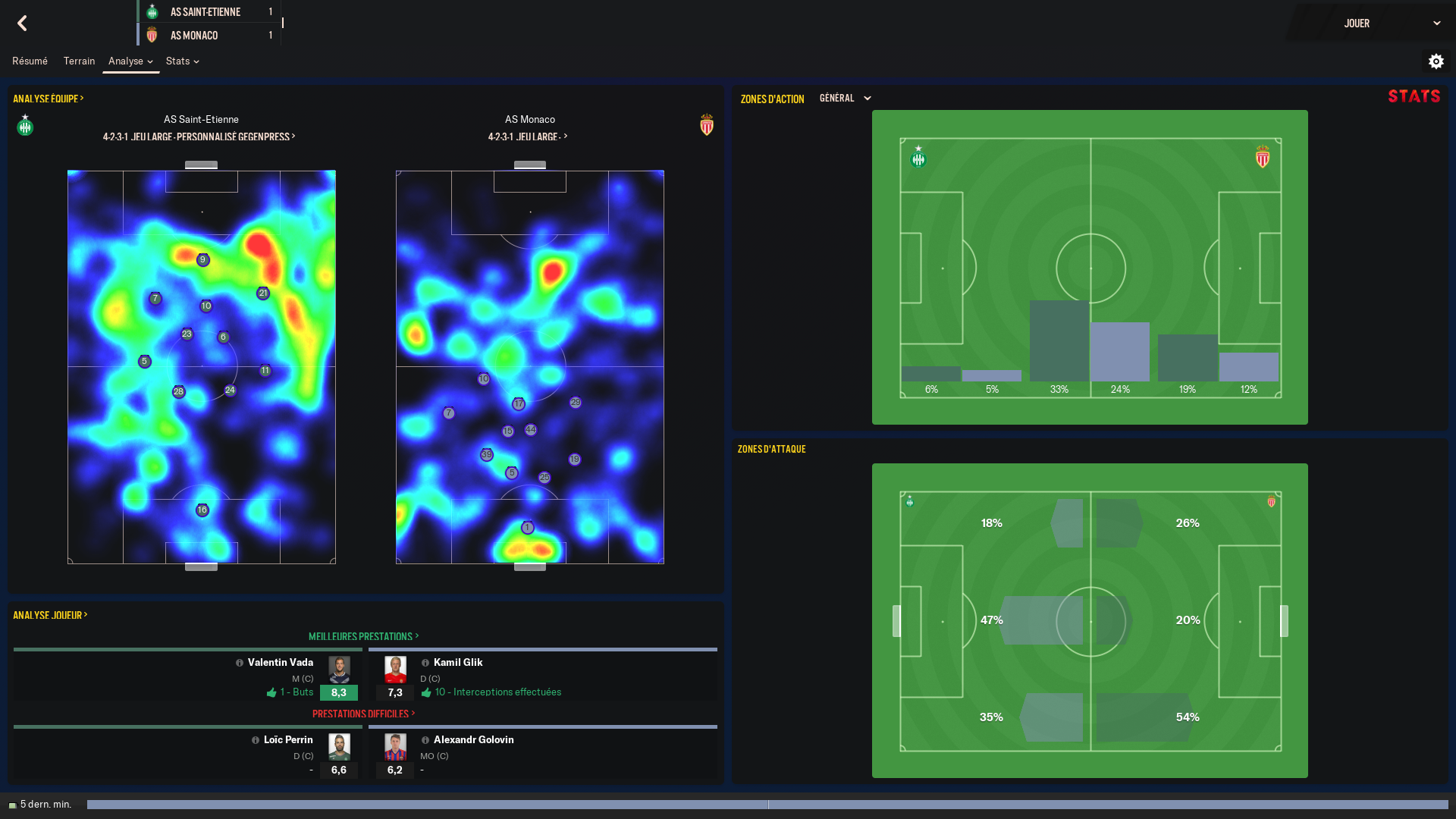Image resolution: width=1456 pixels, height=819 pixels.
Task: Select player 9 on Saint-Etienne heatmap
Action: (202, 260)
